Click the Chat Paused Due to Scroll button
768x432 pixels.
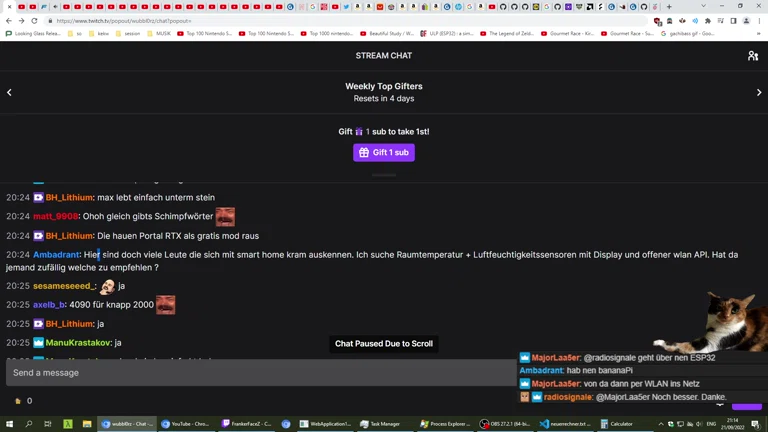coord(384,343)
